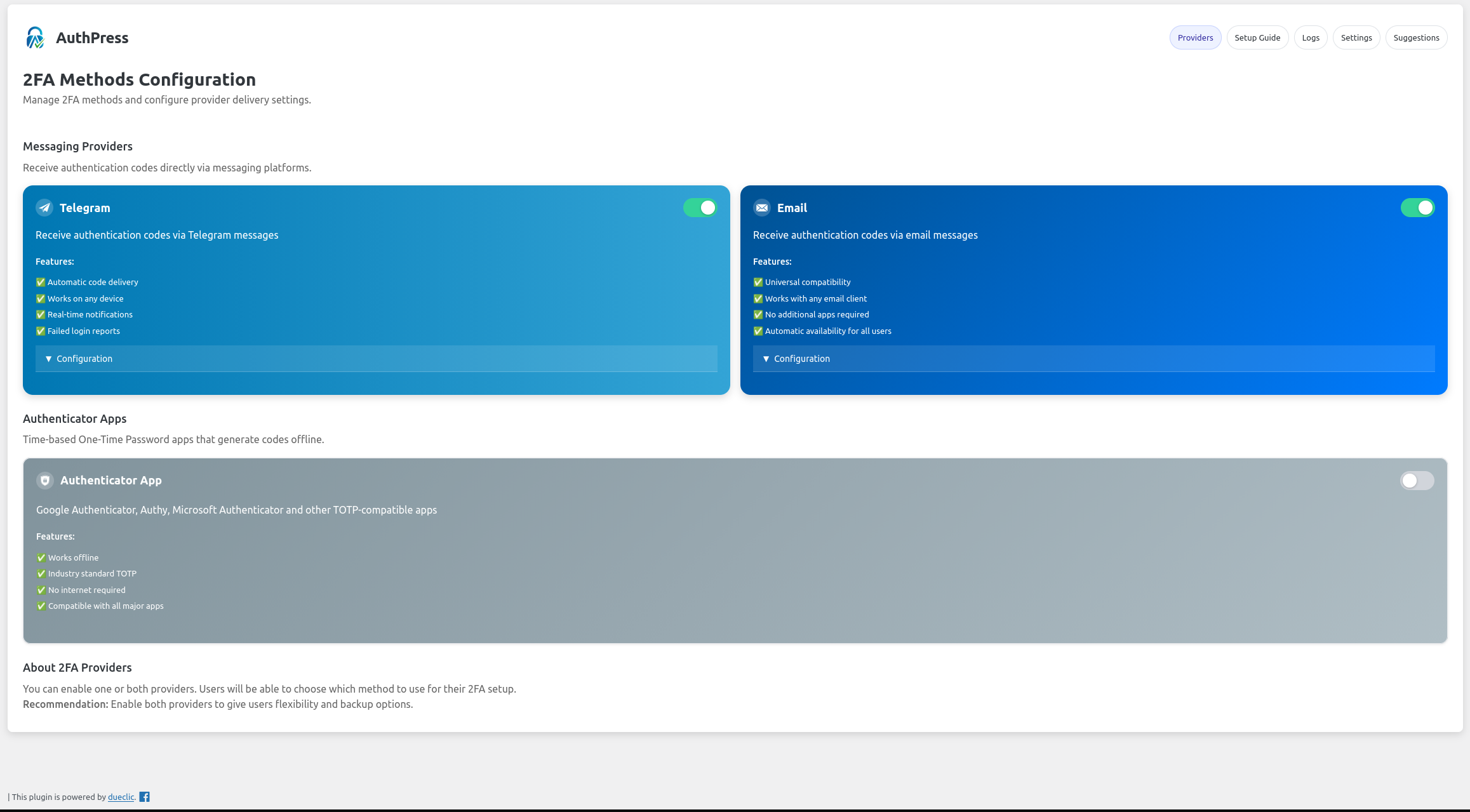
Task: Enable the Authenticator App toggle
Action: coord(1417,481)
